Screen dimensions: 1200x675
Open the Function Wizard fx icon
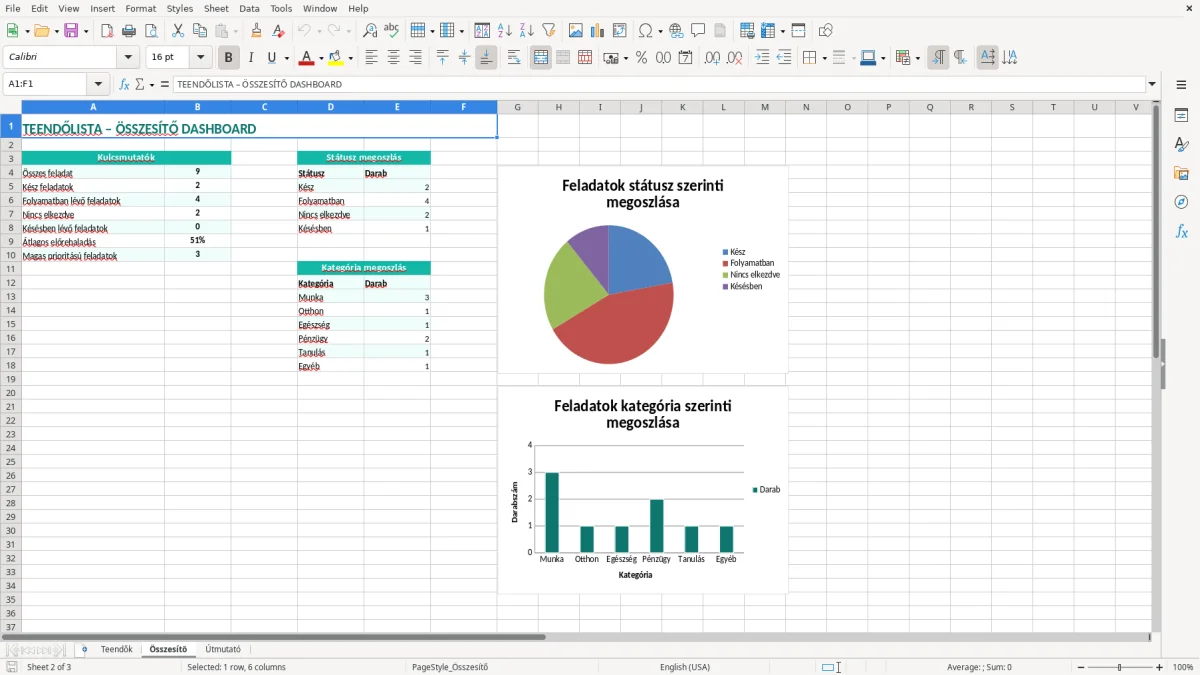pos(125,85)
